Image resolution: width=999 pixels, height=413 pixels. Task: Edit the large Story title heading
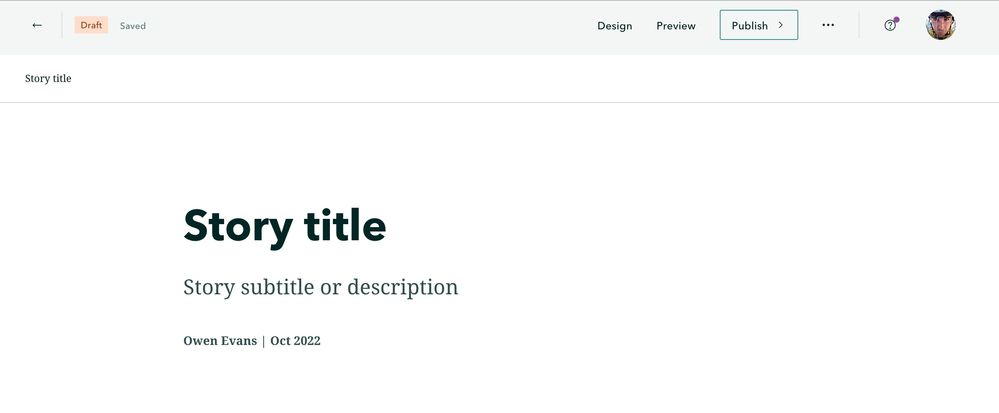(x=285, y=225)
